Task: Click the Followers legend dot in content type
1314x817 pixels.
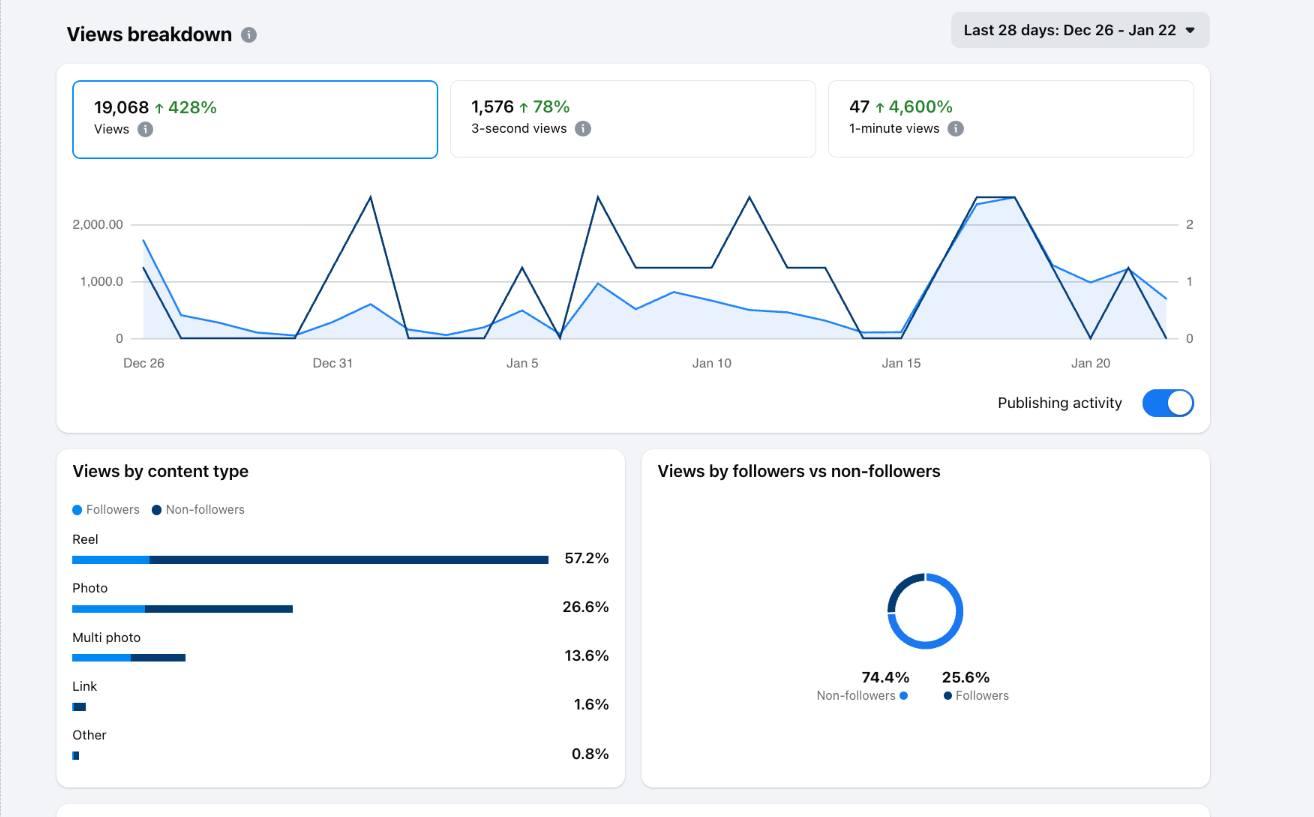Action: click(x=78, y=510)
